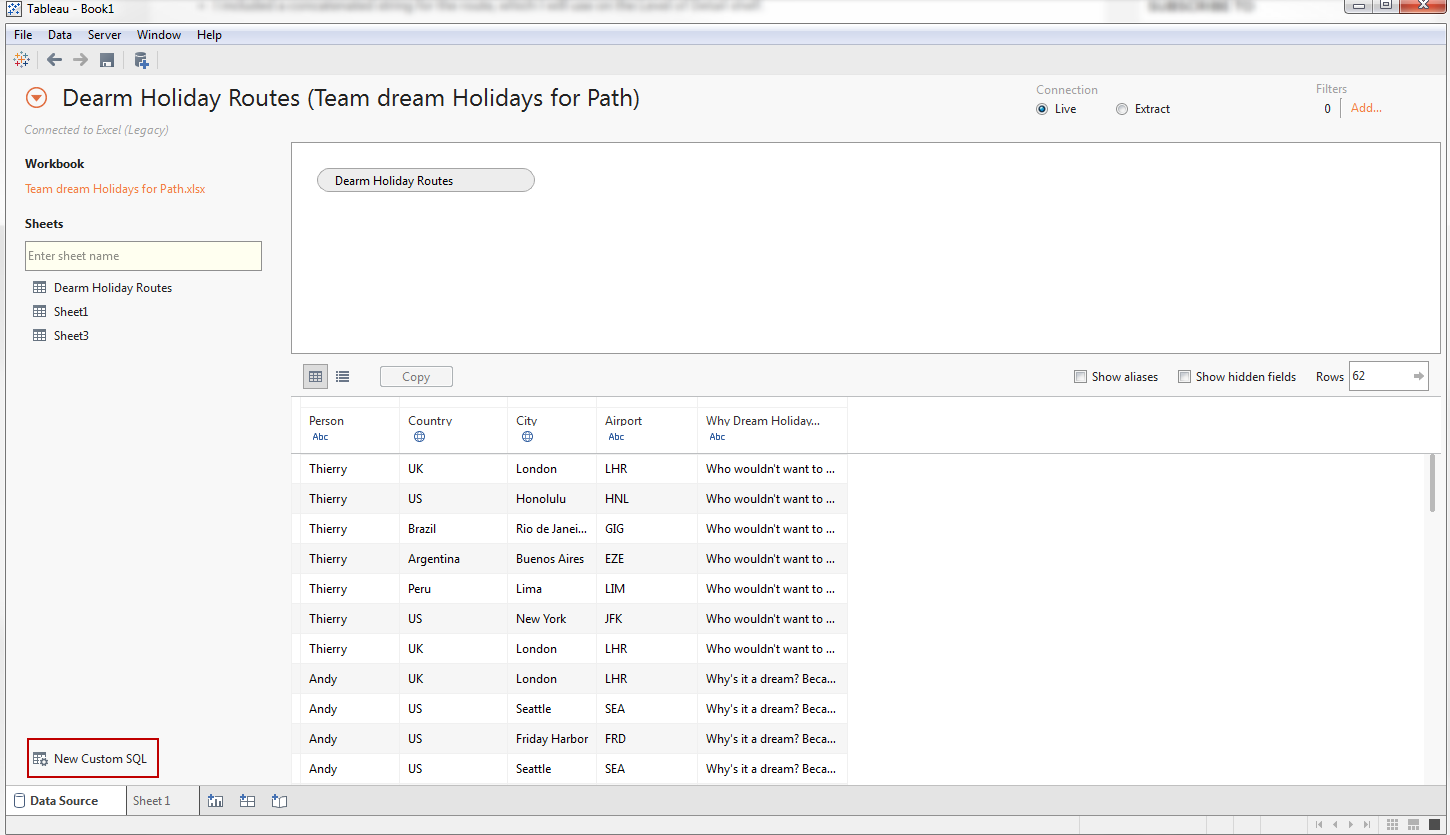Viewport: 1450px width, 835px height.
Task: Open the Data menu
Action: [60, 35]
